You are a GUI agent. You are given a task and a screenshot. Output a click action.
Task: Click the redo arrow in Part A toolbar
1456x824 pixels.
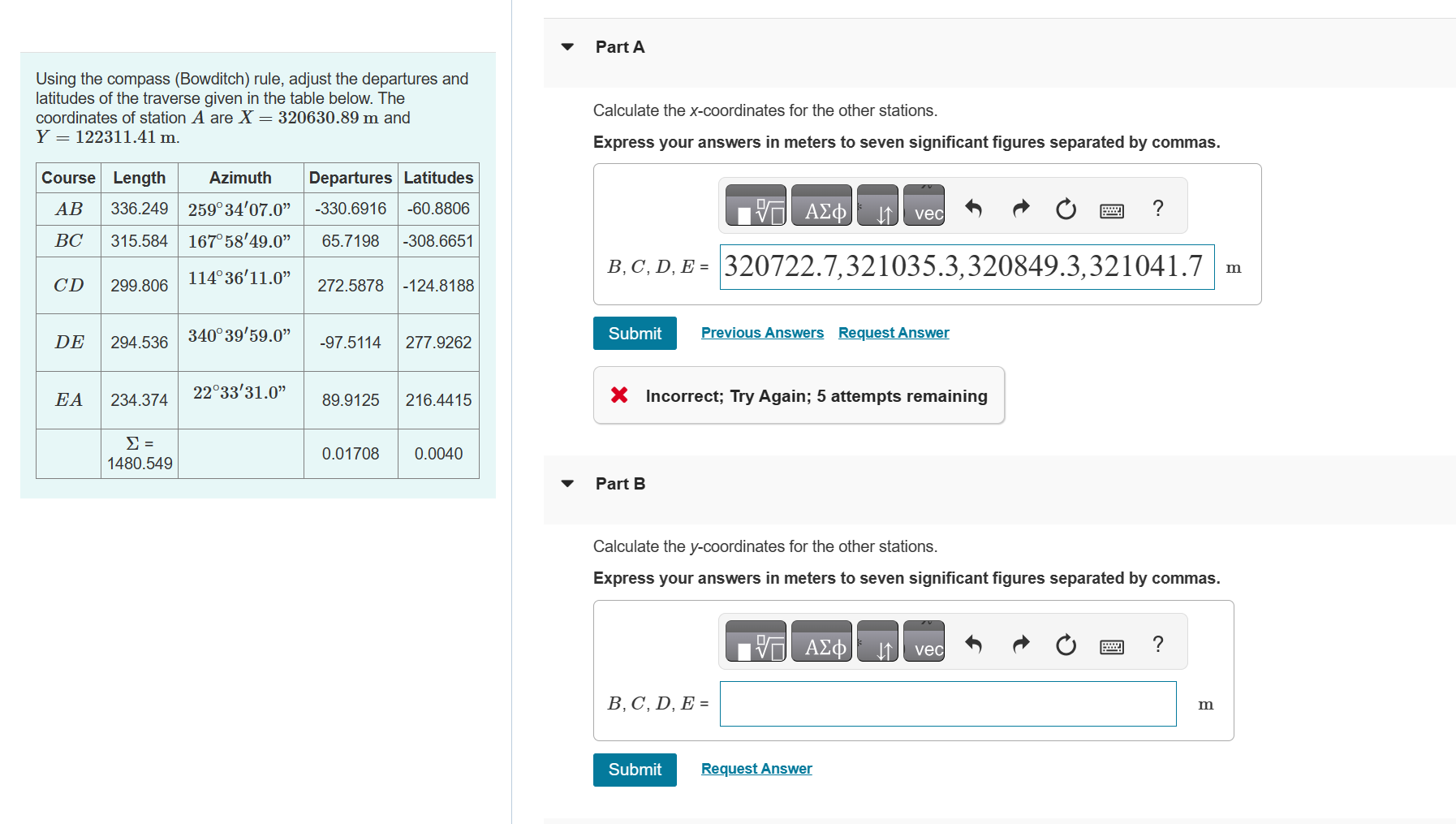pyautogui.click(x=1019, y=209)
